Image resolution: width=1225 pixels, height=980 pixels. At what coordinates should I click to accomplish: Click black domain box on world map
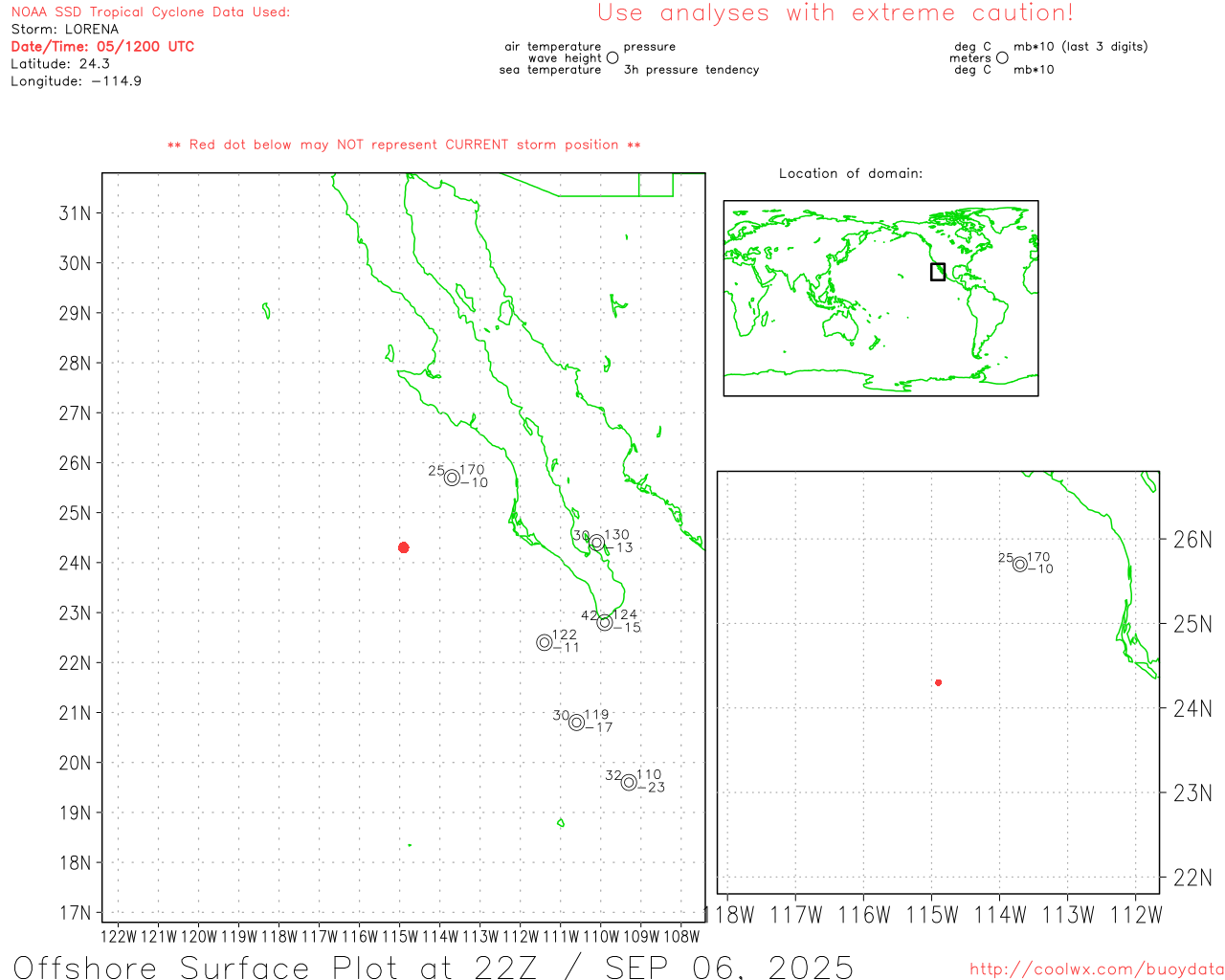pos(938,272)
